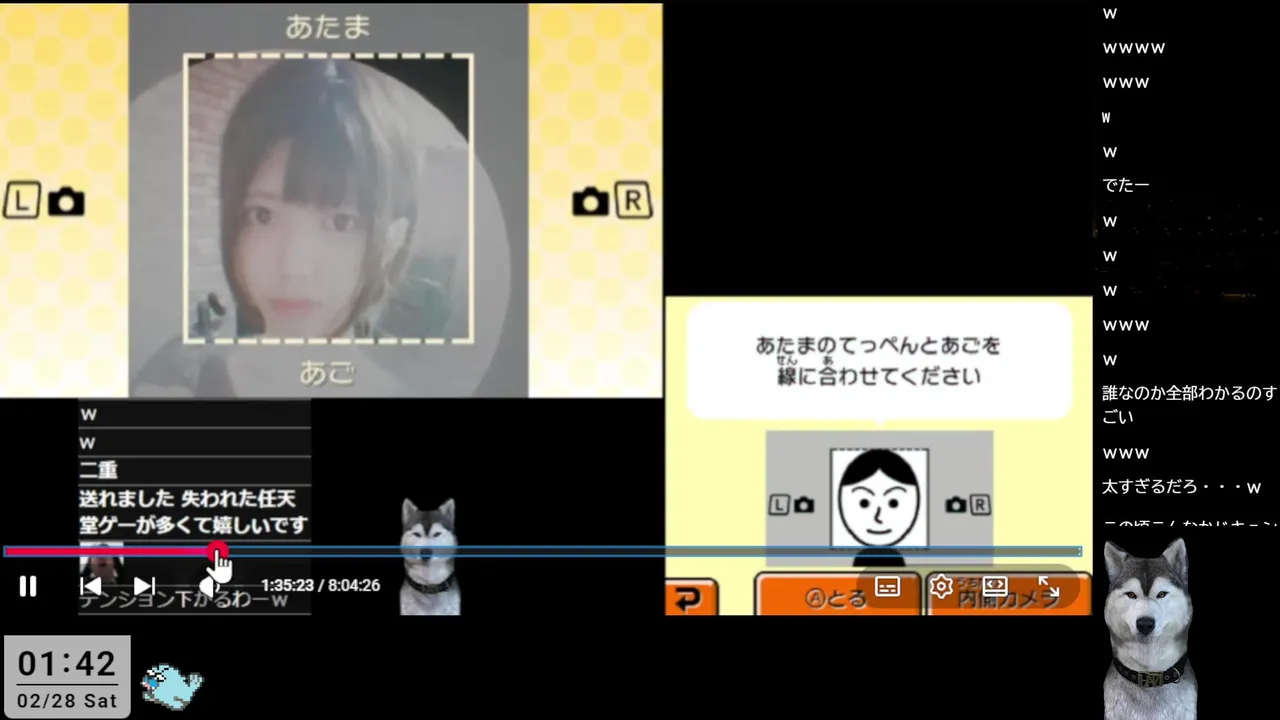Tap the 内側カメラ button
The image size is (1280, 720).
(1008, 596)
